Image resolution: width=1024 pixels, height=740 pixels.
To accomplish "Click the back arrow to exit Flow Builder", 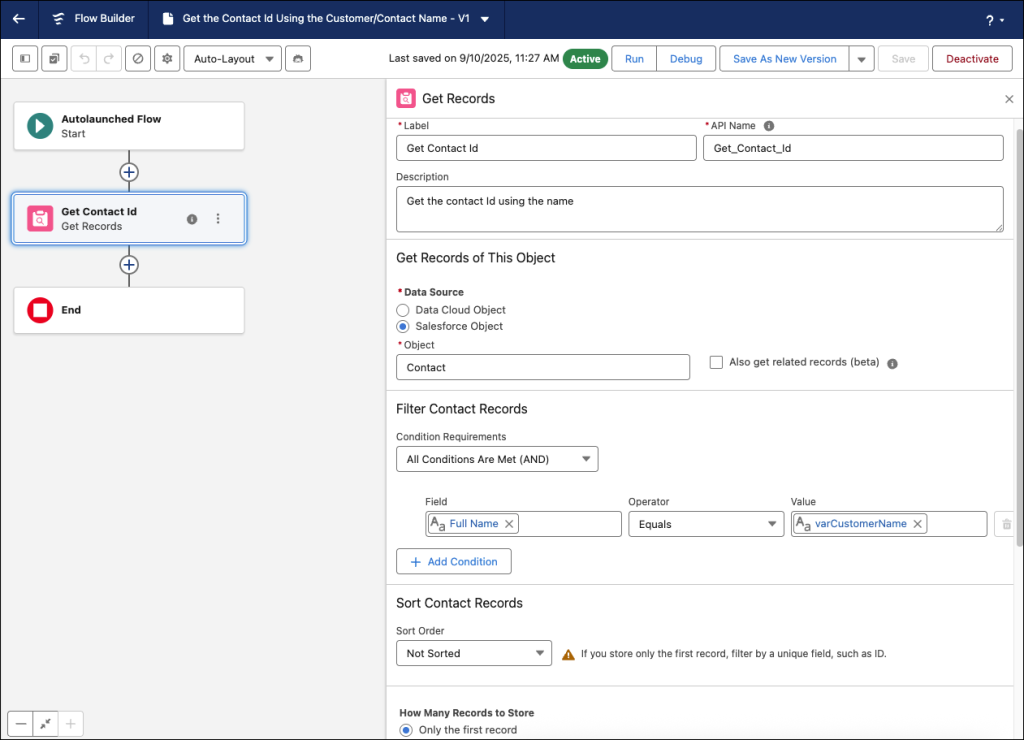I will tap(20, 19).
